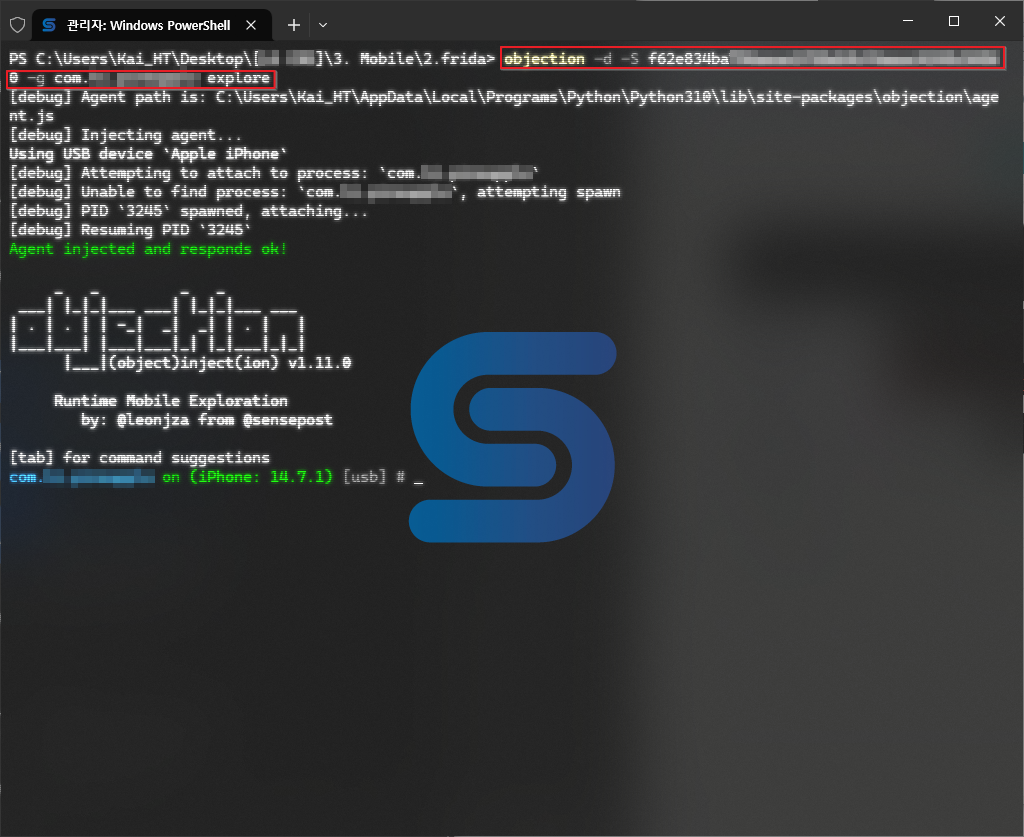Click 'by: @leonjza from @sensepost' credit line
Image resolution: width=1024 pixels, height=837 pixels.
pos(206,420)
